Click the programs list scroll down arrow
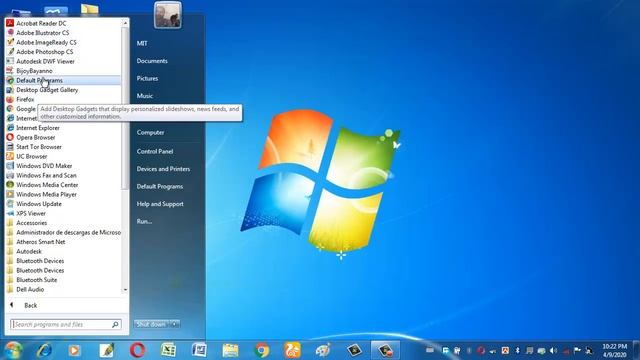 coord(125,290)
